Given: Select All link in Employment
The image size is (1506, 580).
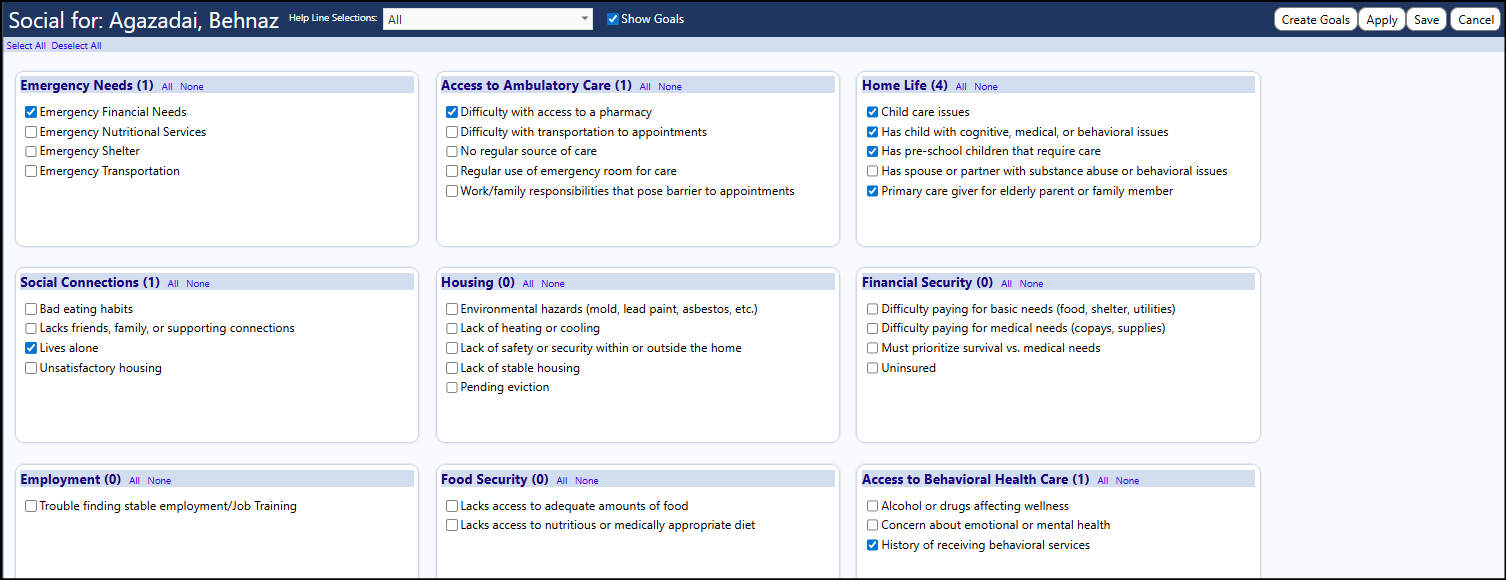Looking at the screenshot, I should coord(134,481).
